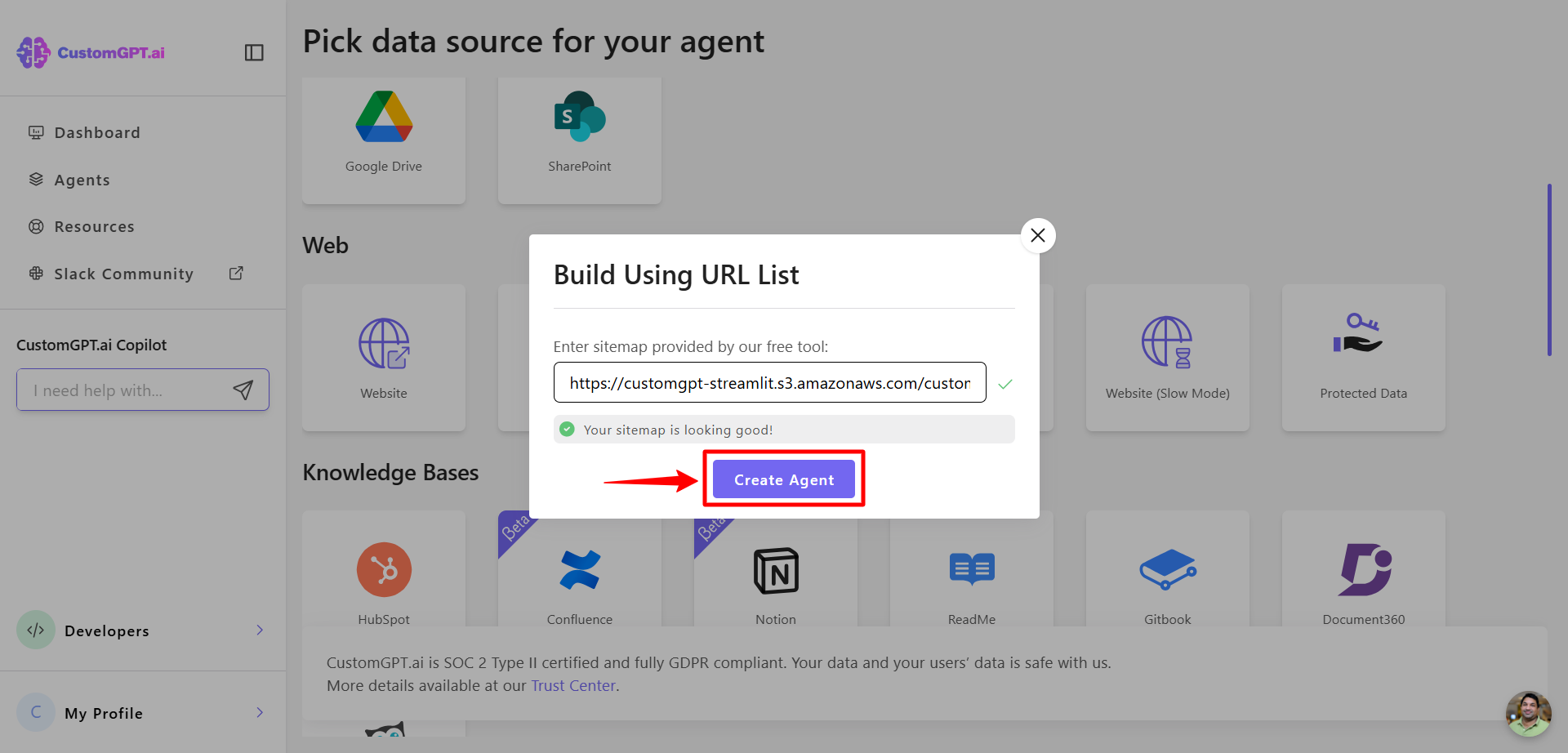The height and width of the screenshot is (753, 1568).
Task: Click the "Pick data source for your agent" title
Action: (x=533, y=42)
